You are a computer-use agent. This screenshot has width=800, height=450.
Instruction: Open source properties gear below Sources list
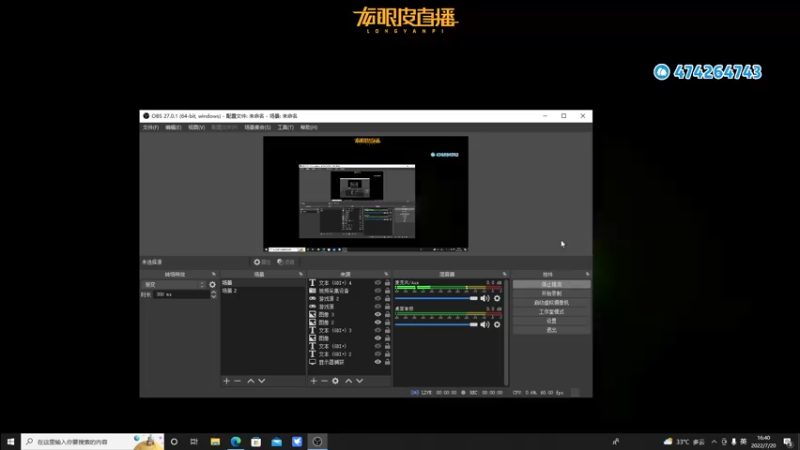coord(335,381)
